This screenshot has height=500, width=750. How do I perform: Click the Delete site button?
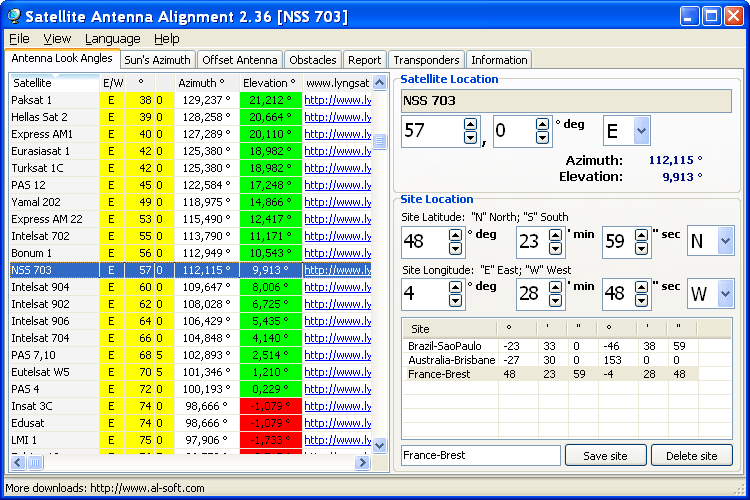coord(692,456)
